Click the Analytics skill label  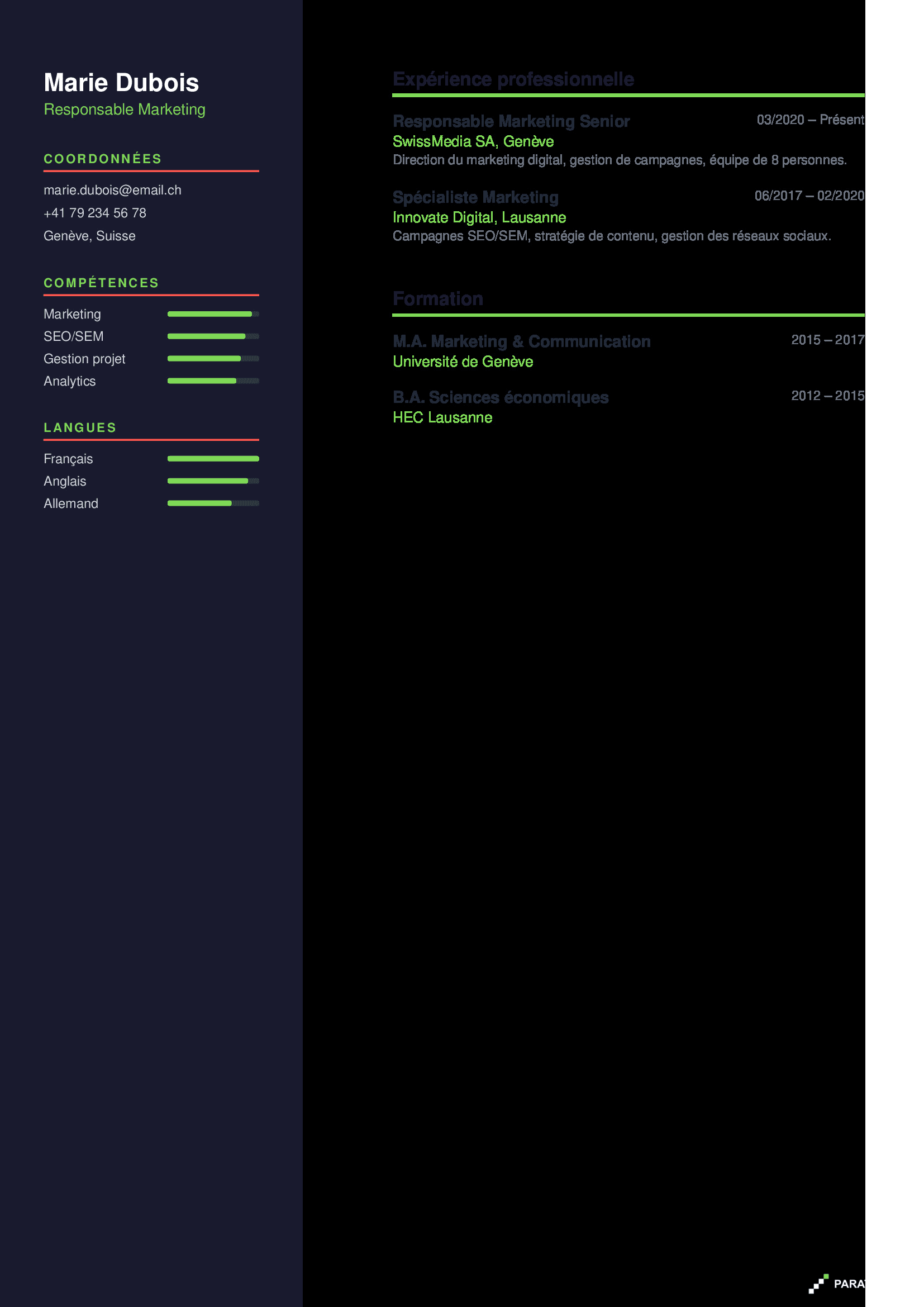click(70, 382)
